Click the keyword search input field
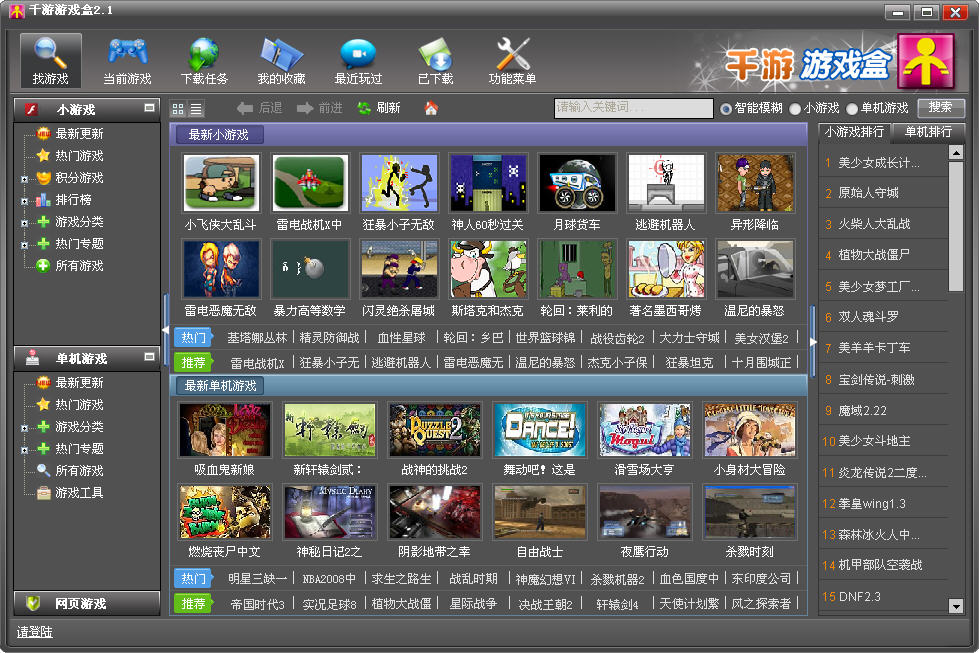The width and height of the screenshot is (979, 653). (633, 108)
